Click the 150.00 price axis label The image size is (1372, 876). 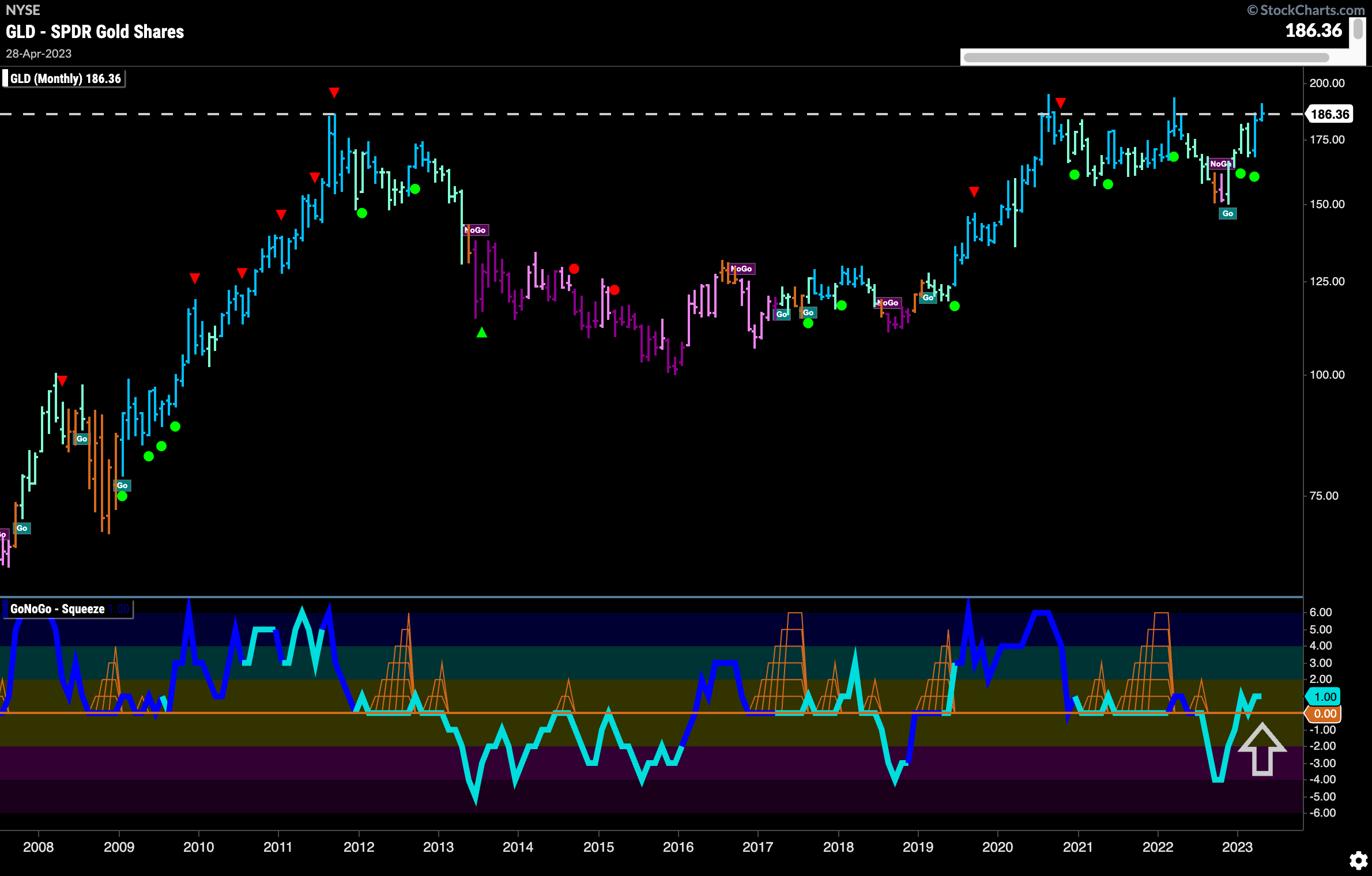(x=1327, y=204)
